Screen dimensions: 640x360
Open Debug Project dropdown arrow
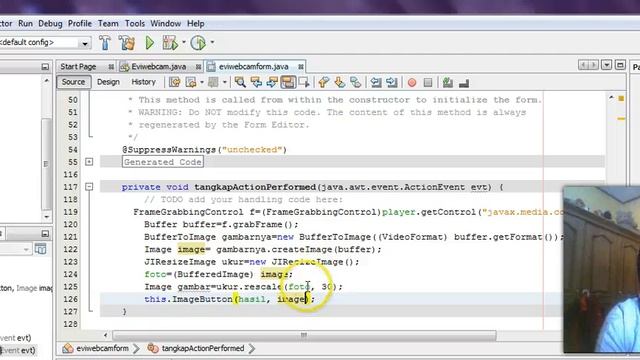point(184,42)
